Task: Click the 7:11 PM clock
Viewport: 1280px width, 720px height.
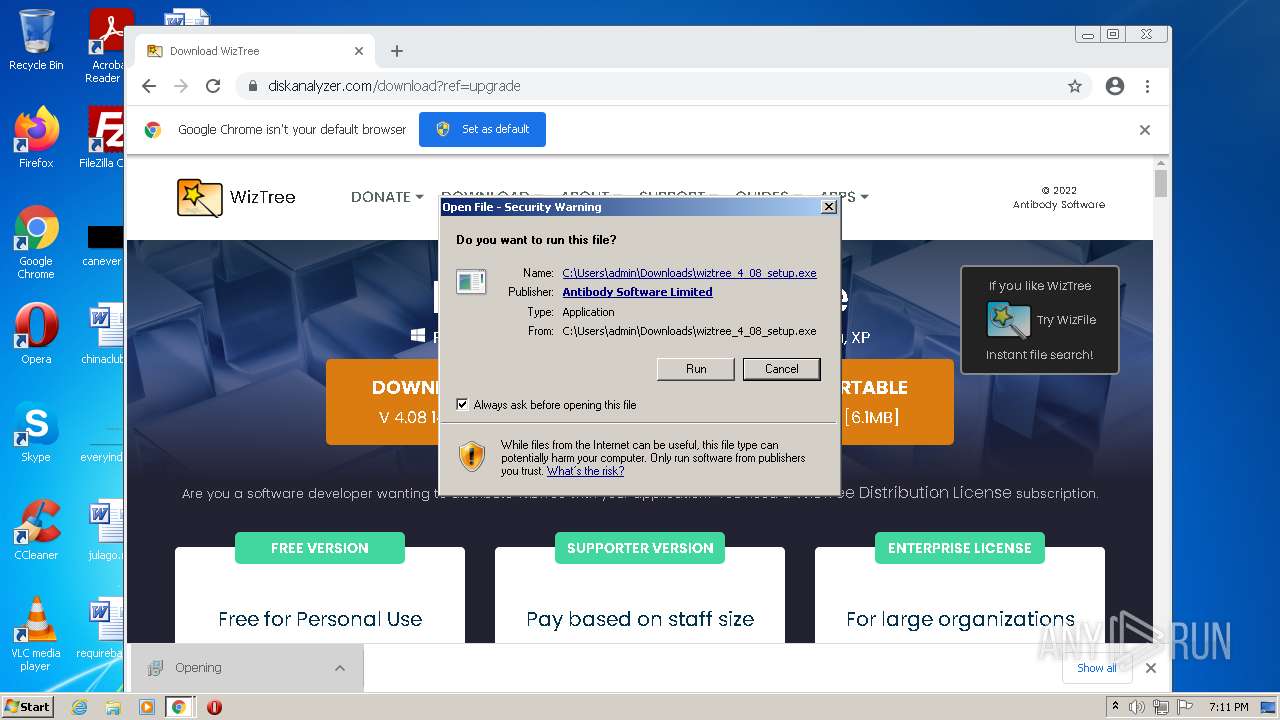Action: coord(1229,707)
